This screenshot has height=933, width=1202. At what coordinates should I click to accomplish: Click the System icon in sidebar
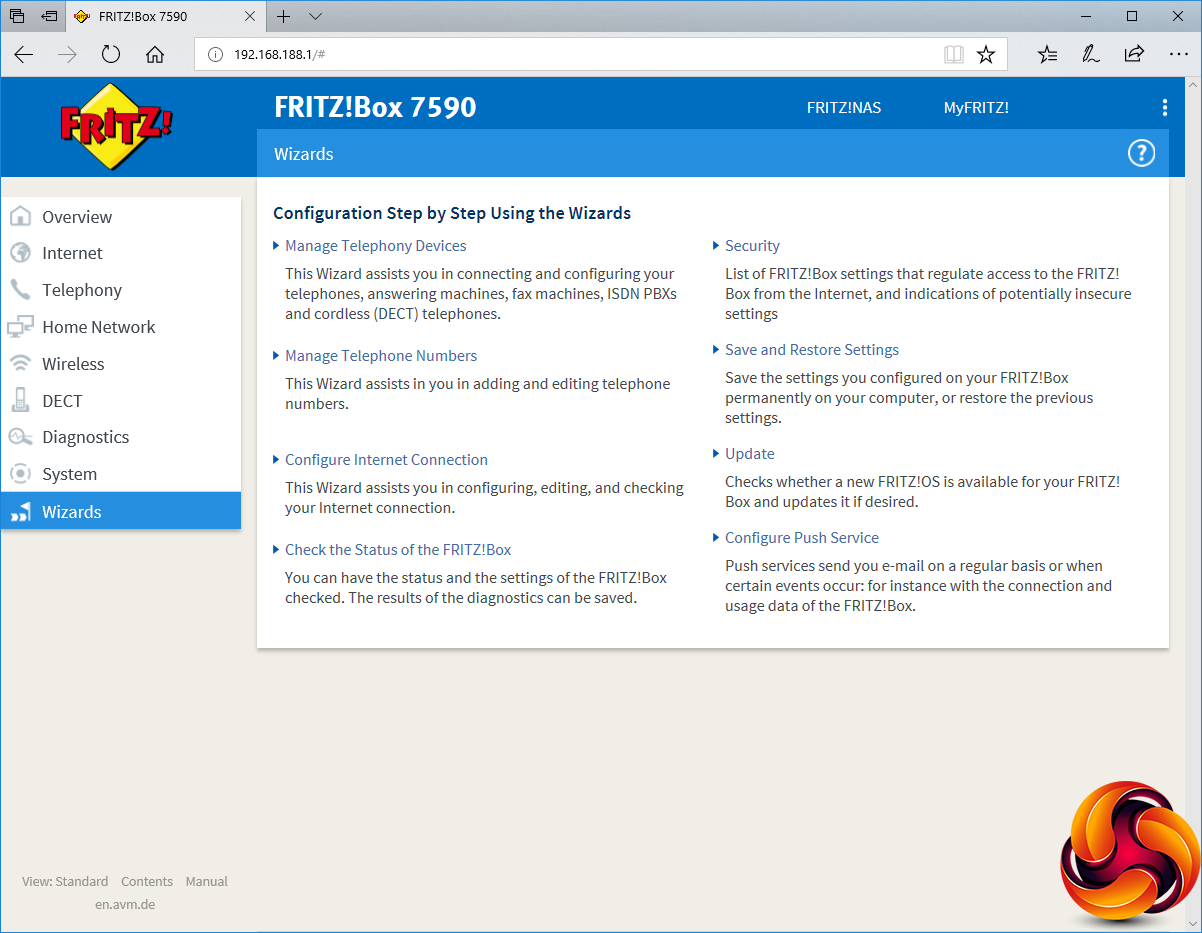tap(20, 474)
